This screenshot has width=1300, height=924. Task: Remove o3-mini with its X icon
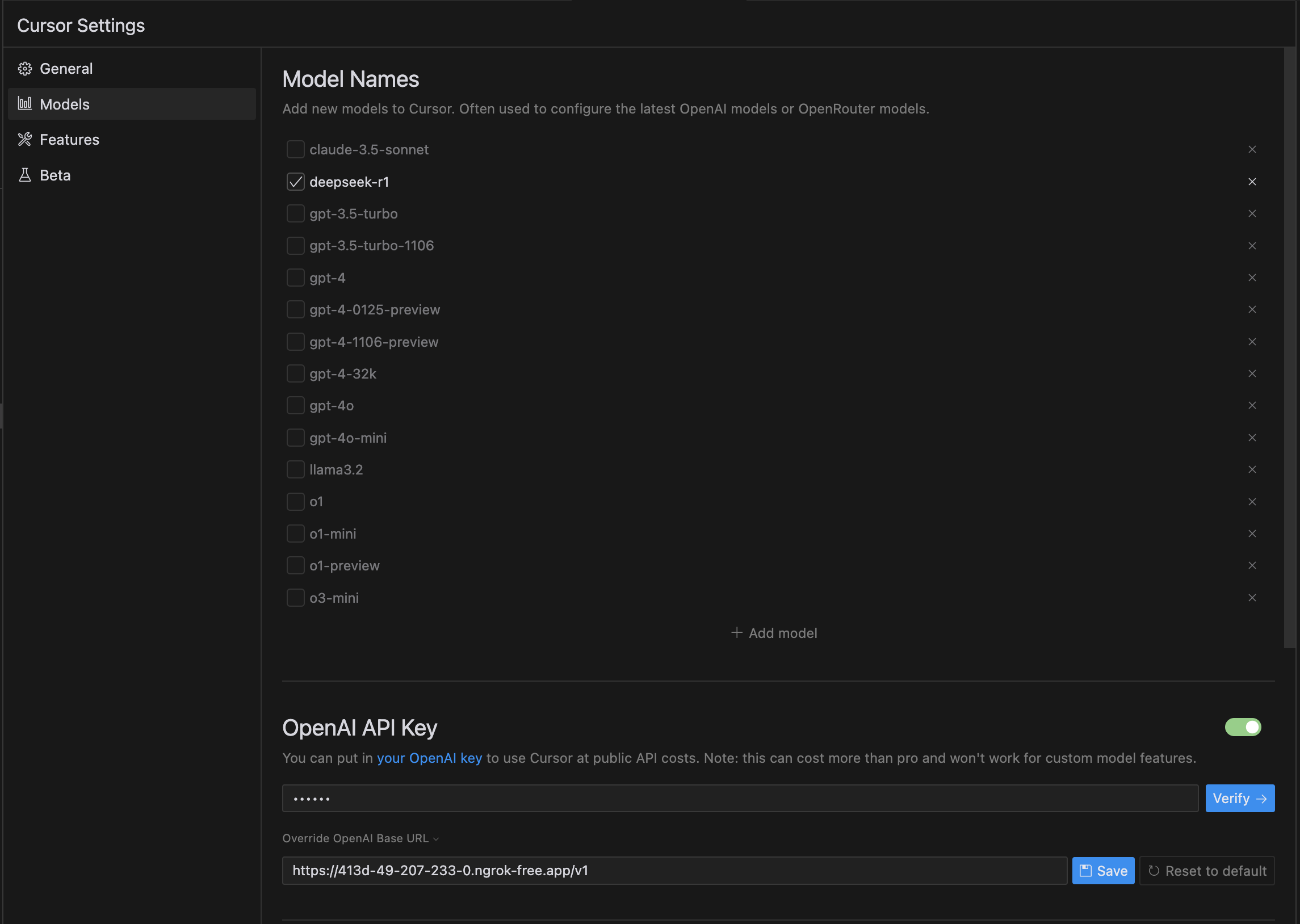click(1252, 598)
